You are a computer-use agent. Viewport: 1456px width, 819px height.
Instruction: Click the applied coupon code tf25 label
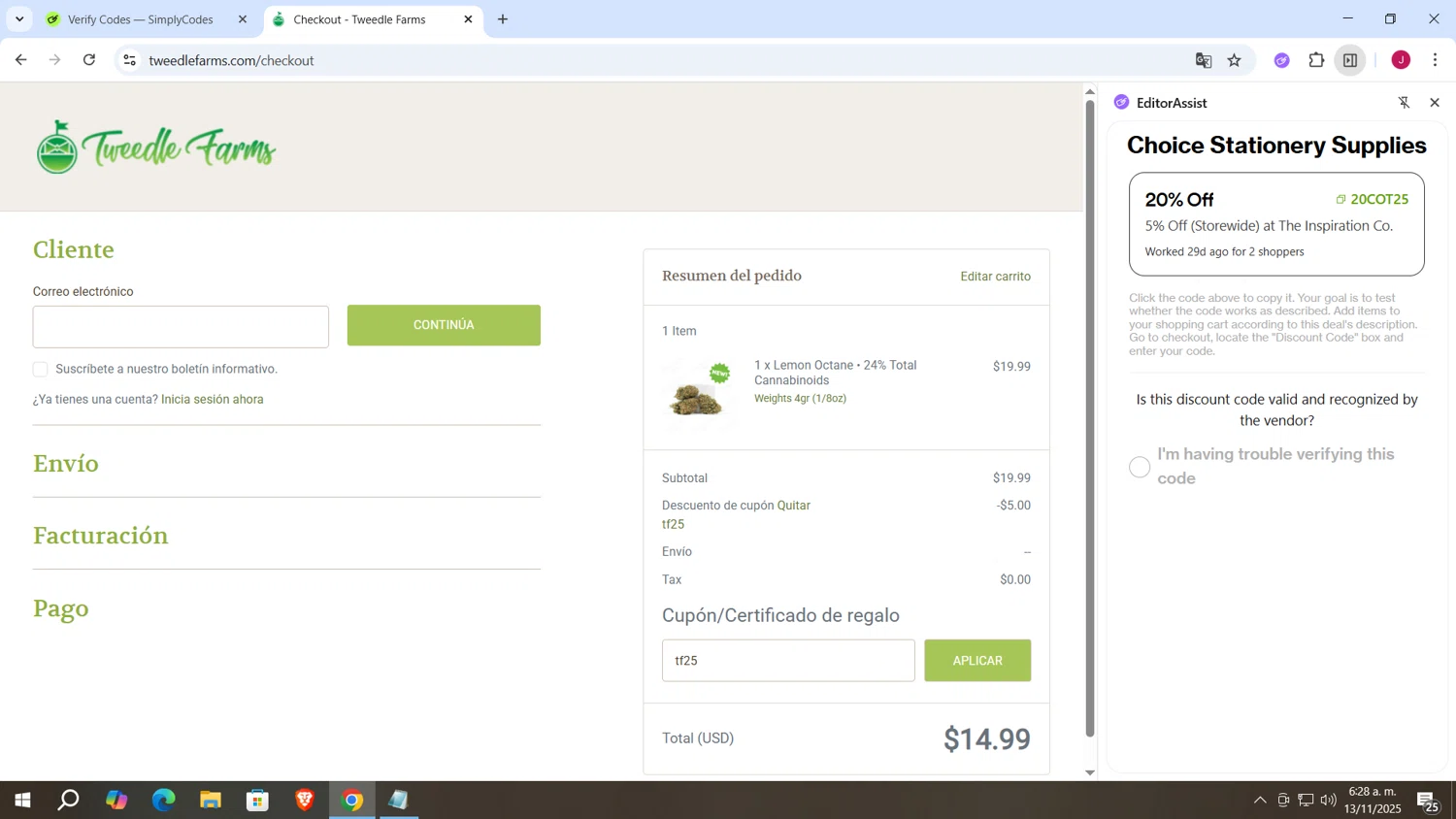[673, 524]
